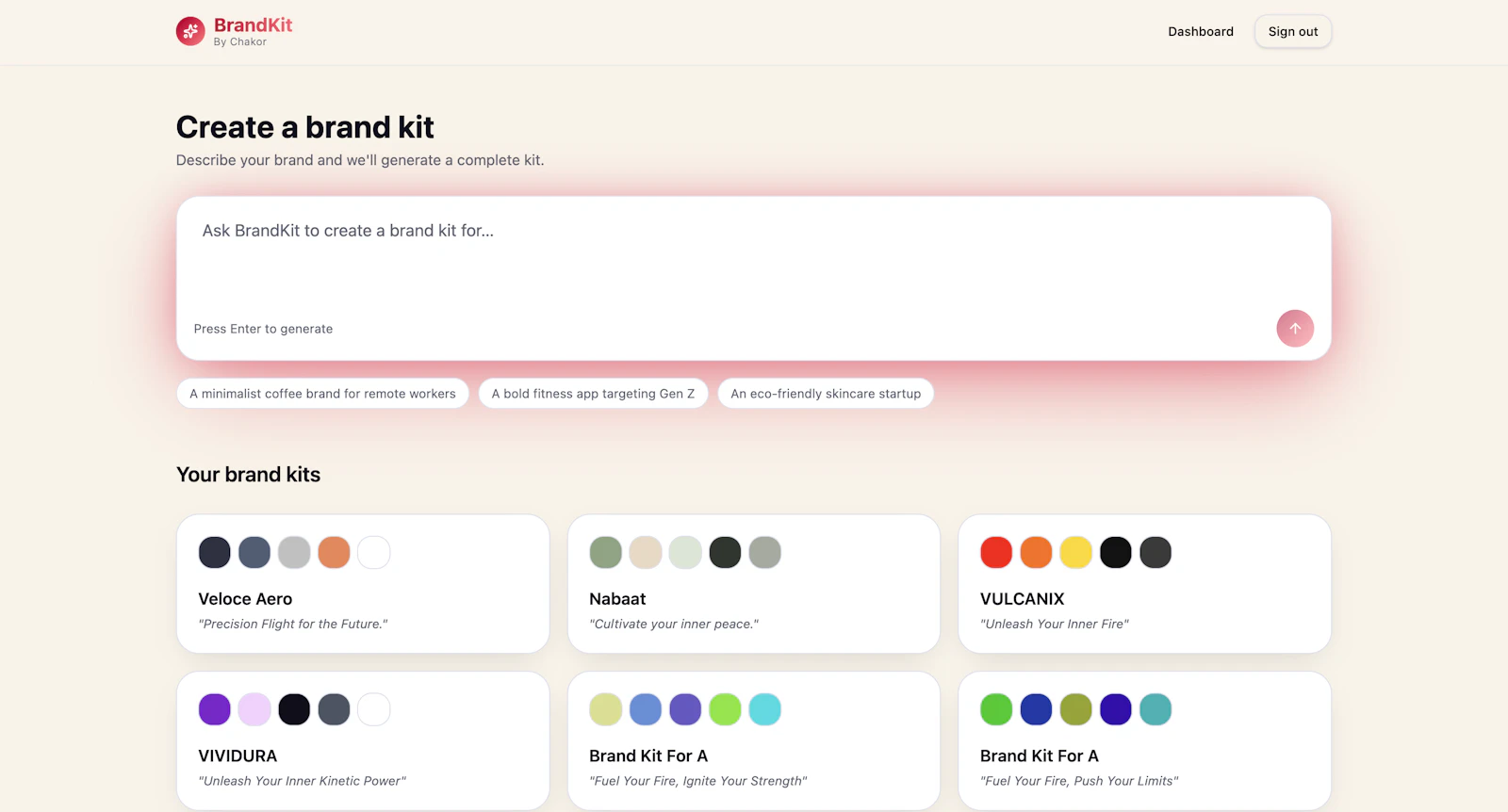Image resolution: width=1508 pixels, height=812 pixels.
Task: Select cyan swatch in Ignite Strength kit
Action: click(765, 709)
